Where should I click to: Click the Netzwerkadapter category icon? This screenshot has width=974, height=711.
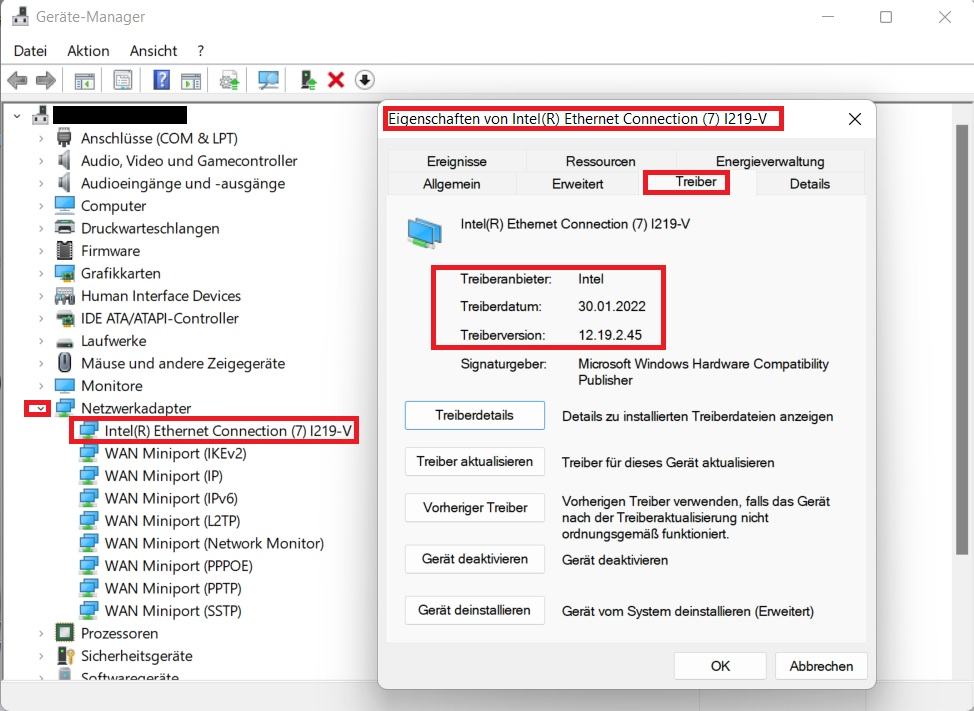tap(65, 407)
